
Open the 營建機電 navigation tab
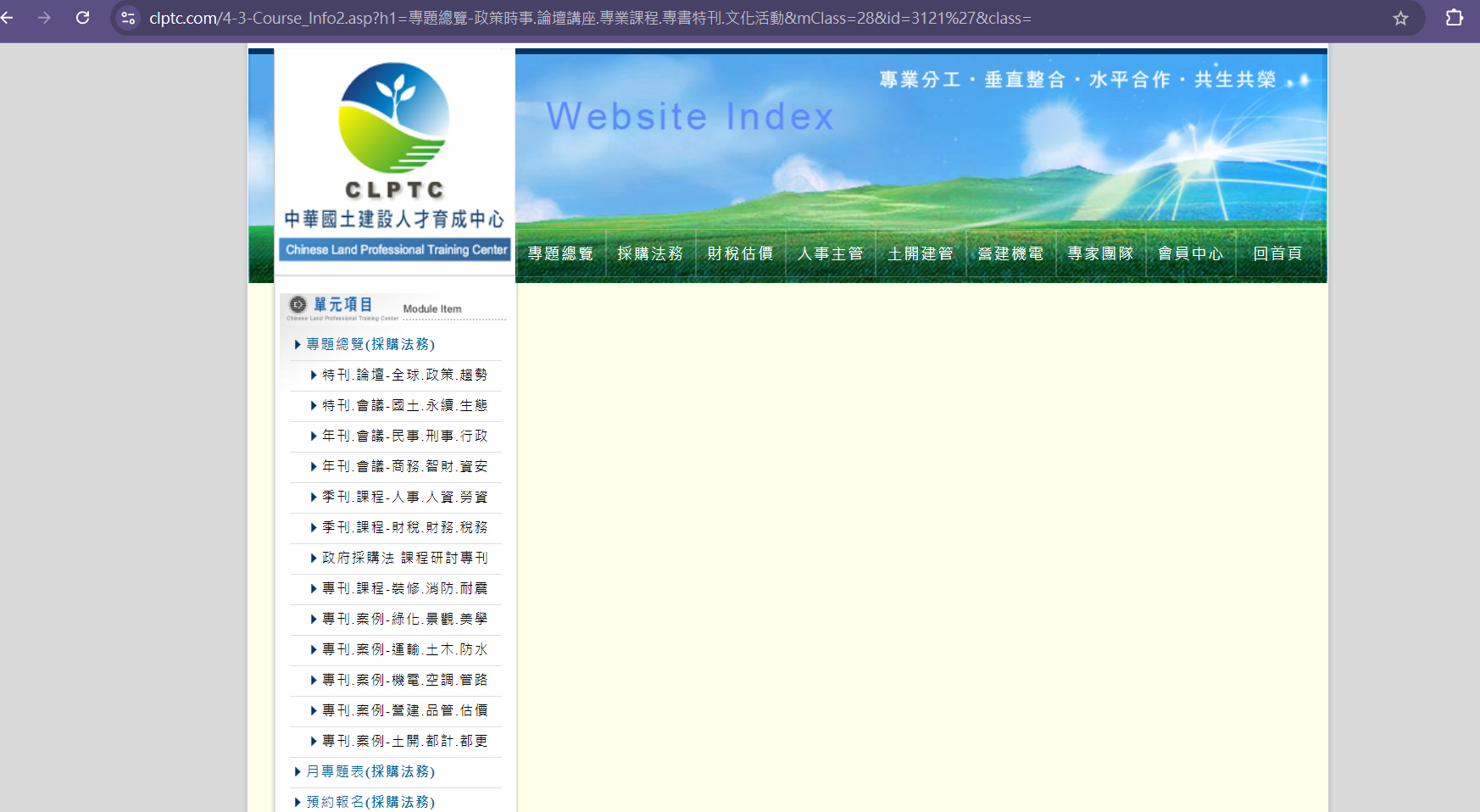click(1011, 253)
